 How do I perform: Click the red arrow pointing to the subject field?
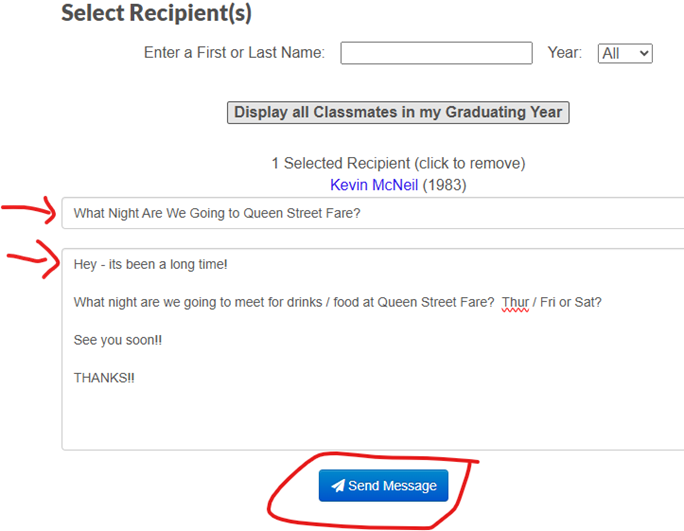(29, 210)
